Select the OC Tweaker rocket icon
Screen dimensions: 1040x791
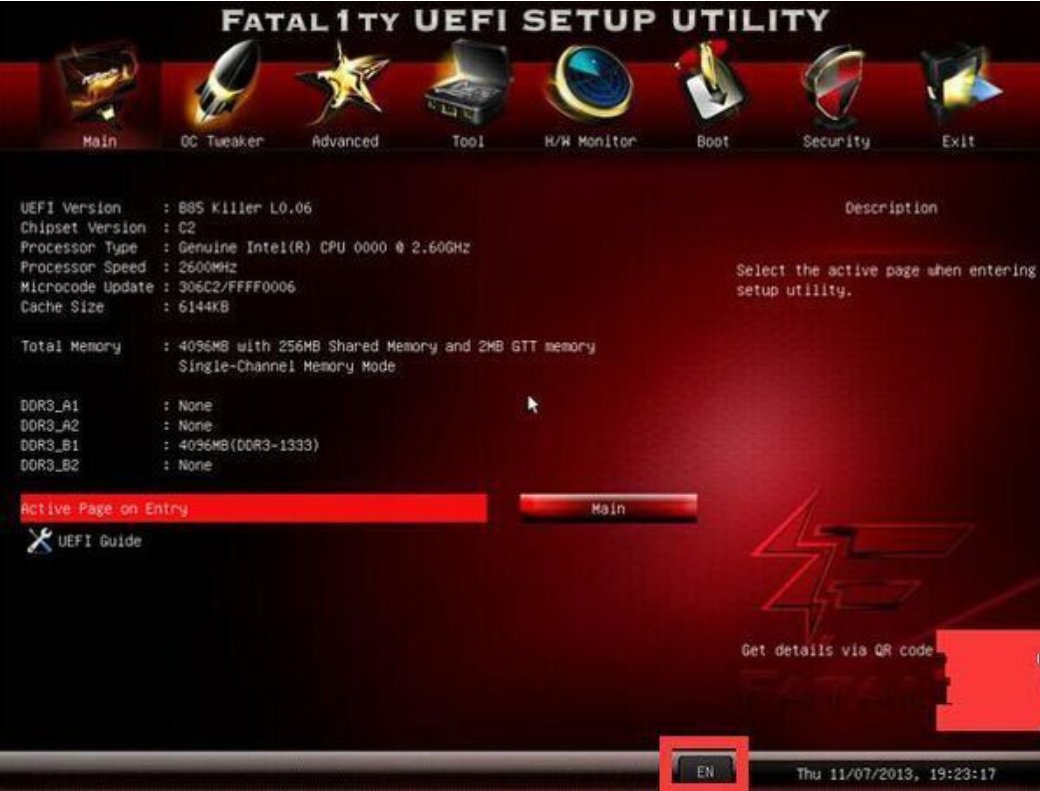point(223,83)
